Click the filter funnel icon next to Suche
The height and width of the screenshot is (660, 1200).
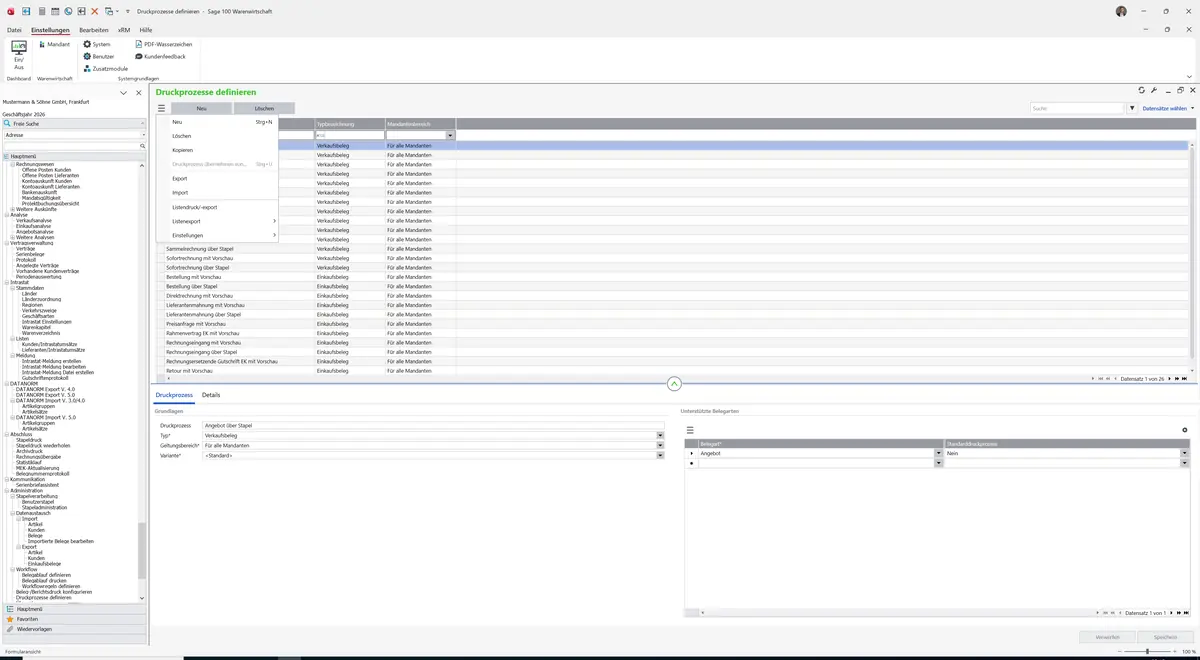tap(1132, 108)
